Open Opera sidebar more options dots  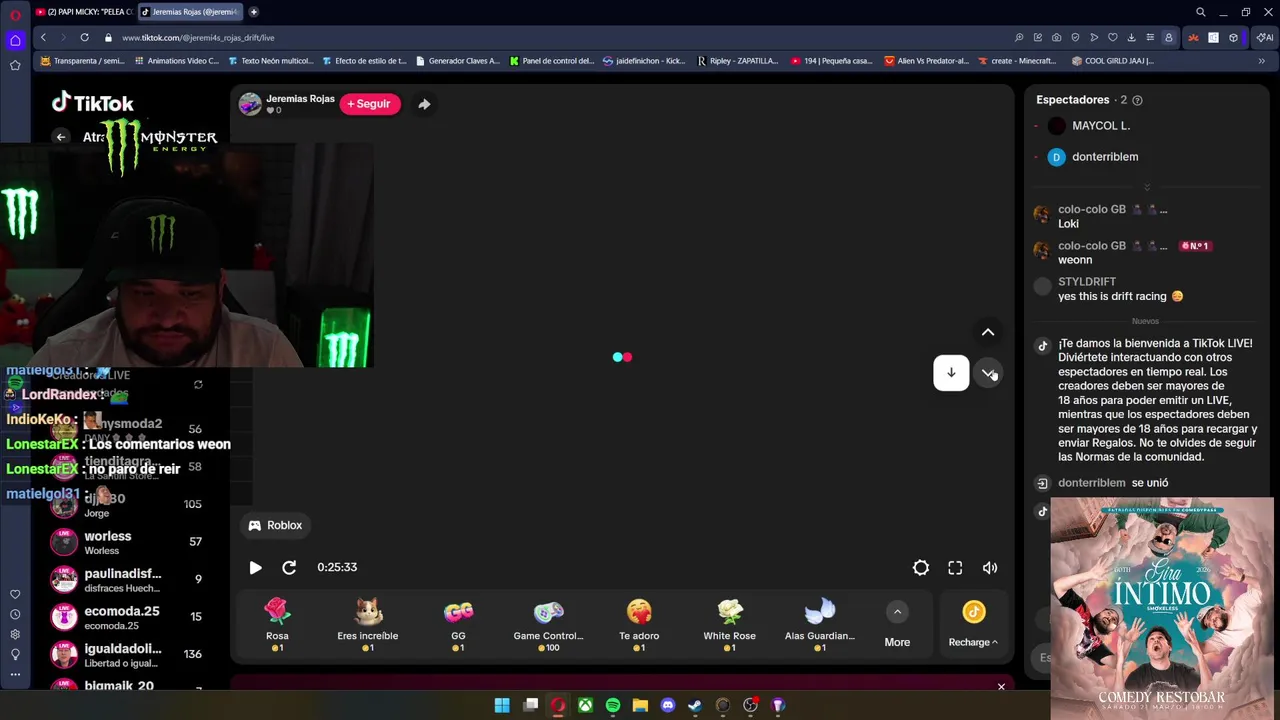pos(15,674)
